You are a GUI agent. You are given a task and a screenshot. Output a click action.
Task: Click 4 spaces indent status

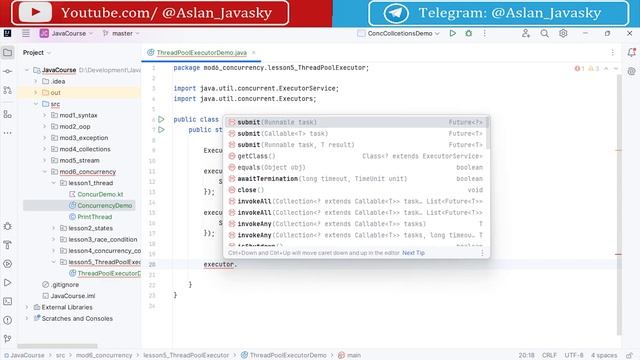(x=604, y=356)
